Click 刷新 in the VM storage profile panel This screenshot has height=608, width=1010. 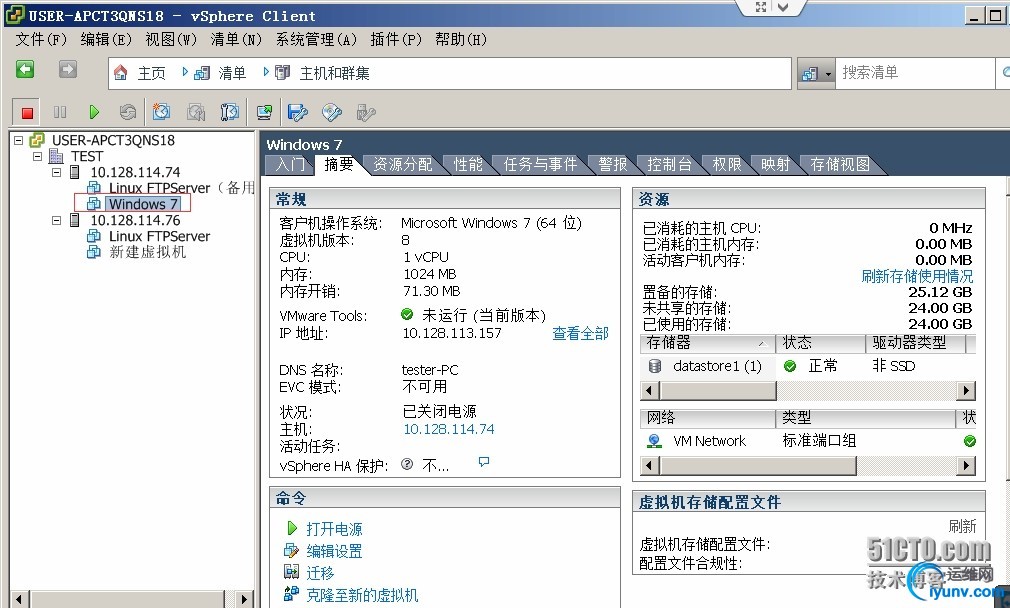pyautogui.click(x=962, y=526)
